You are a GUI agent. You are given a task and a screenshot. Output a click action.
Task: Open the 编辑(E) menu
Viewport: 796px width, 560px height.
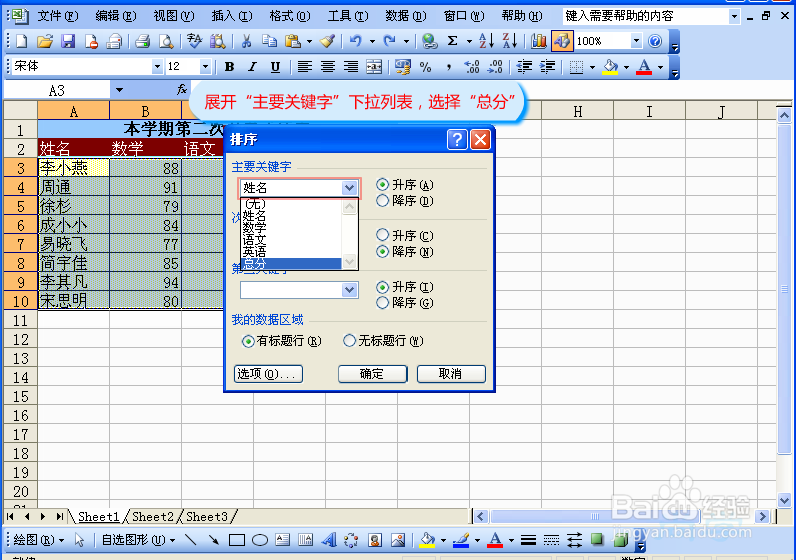click(116, 16)
